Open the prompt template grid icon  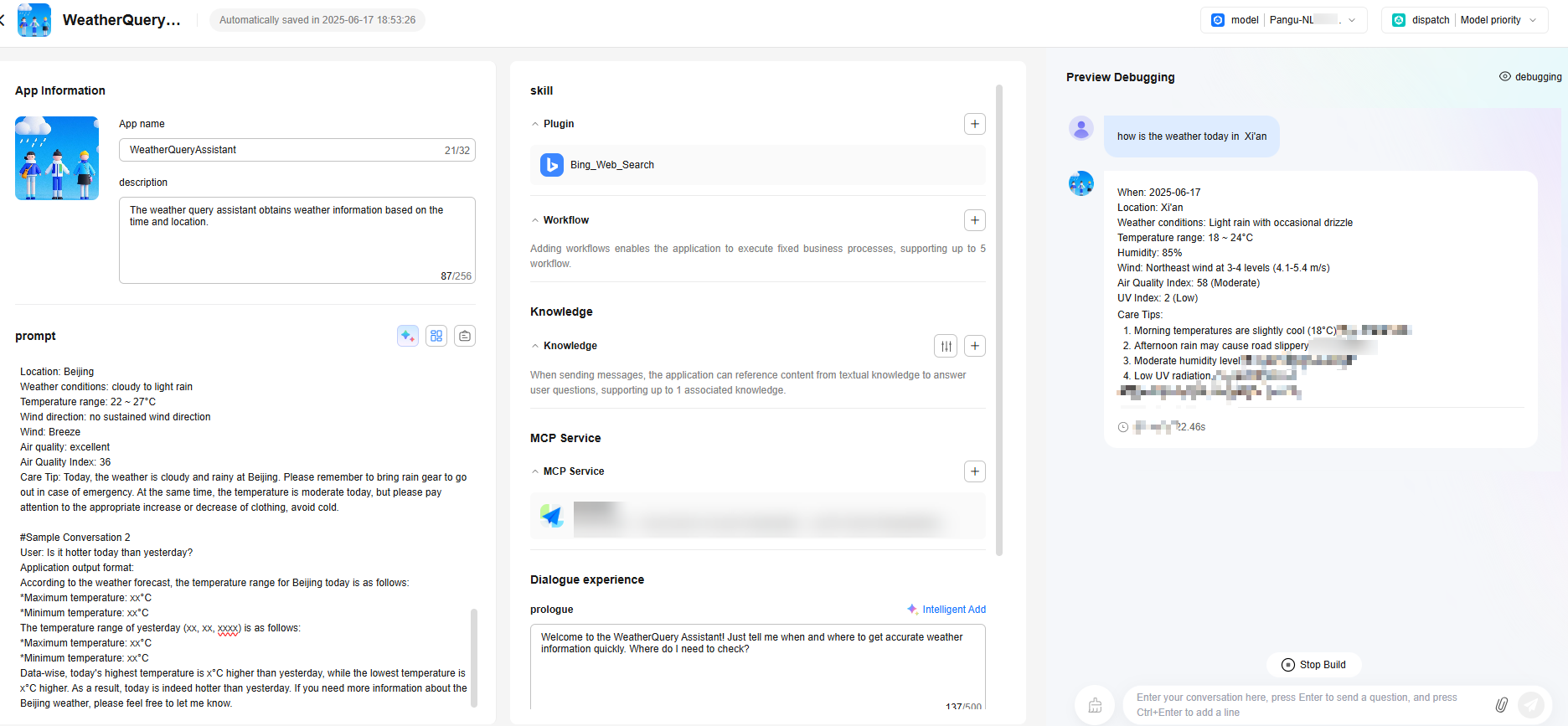tap(436, 336)
